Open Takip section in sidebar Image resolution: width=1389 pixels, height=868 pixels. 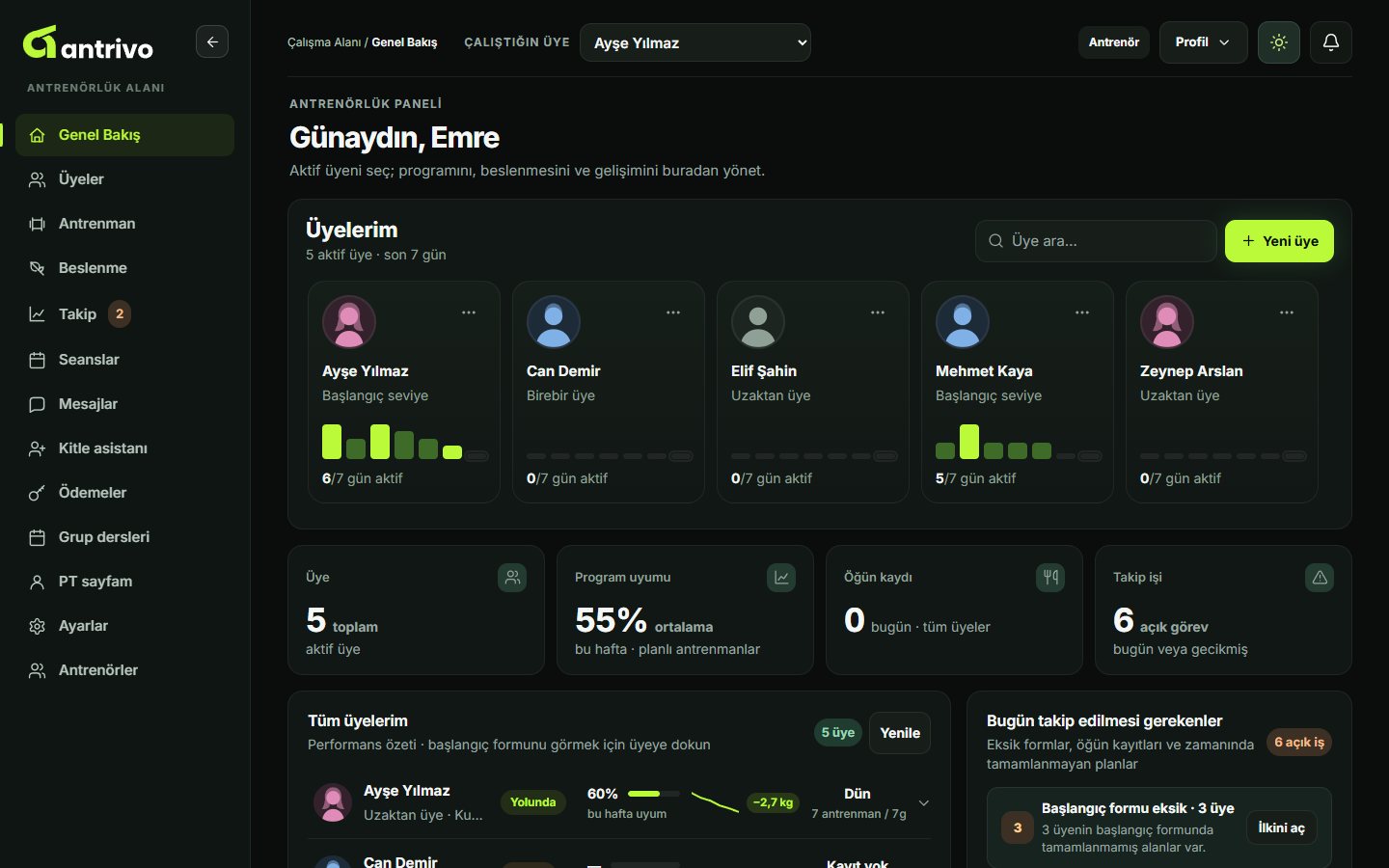coord(124,313)
